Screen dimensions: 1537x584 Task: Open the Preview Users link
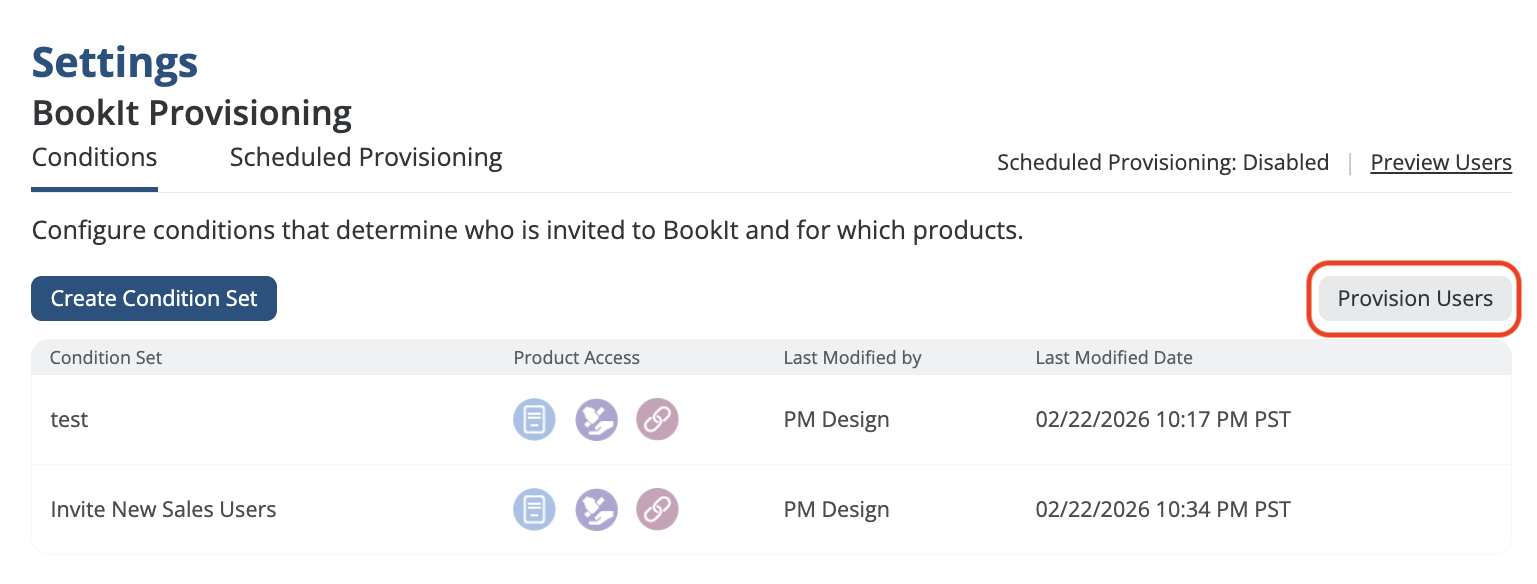click(x=1440, y=163)
